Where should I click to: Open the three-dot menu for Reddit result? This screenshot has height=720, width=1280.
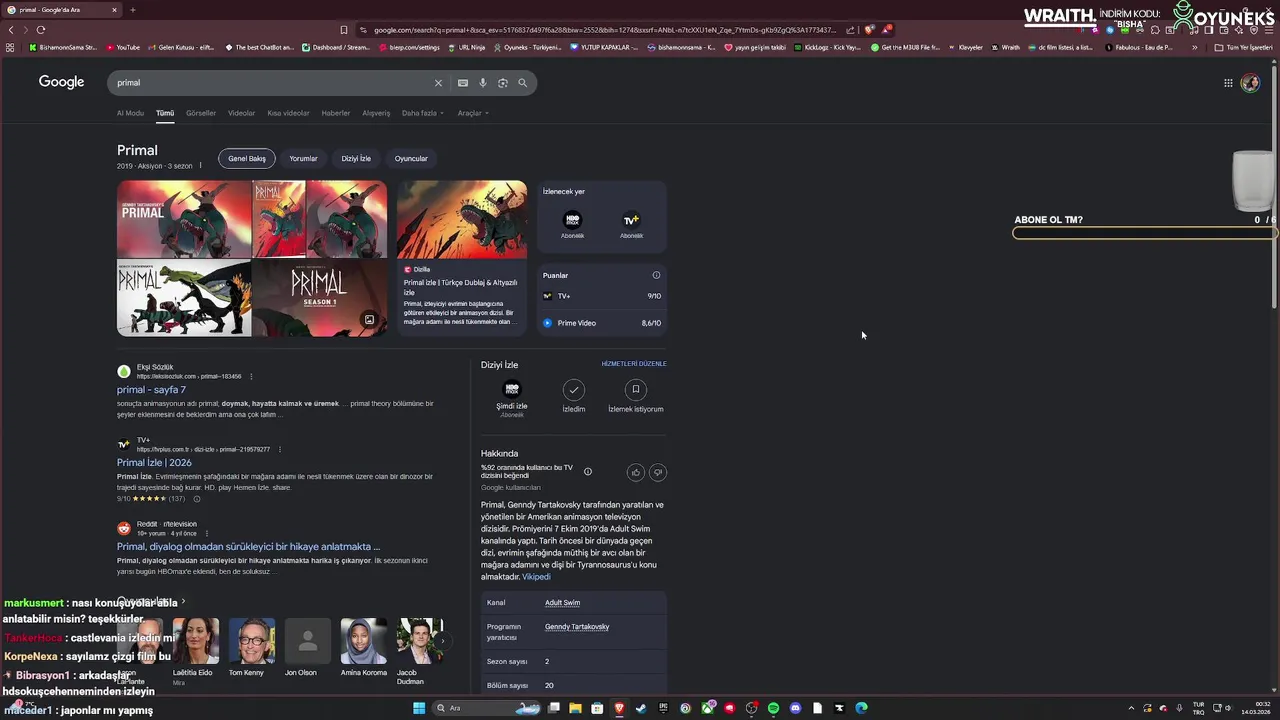point(206,533)
